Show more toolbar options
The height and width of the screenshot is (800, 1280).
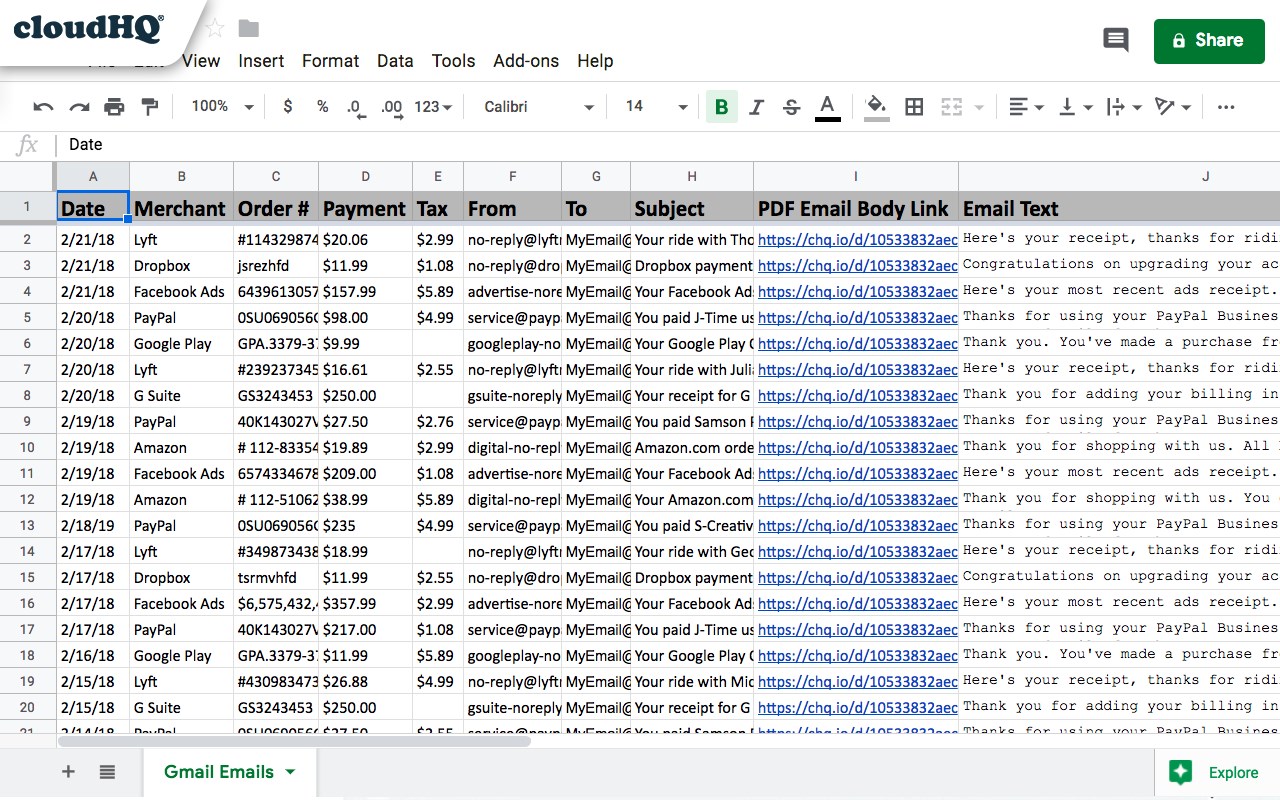pos(1226,107)
